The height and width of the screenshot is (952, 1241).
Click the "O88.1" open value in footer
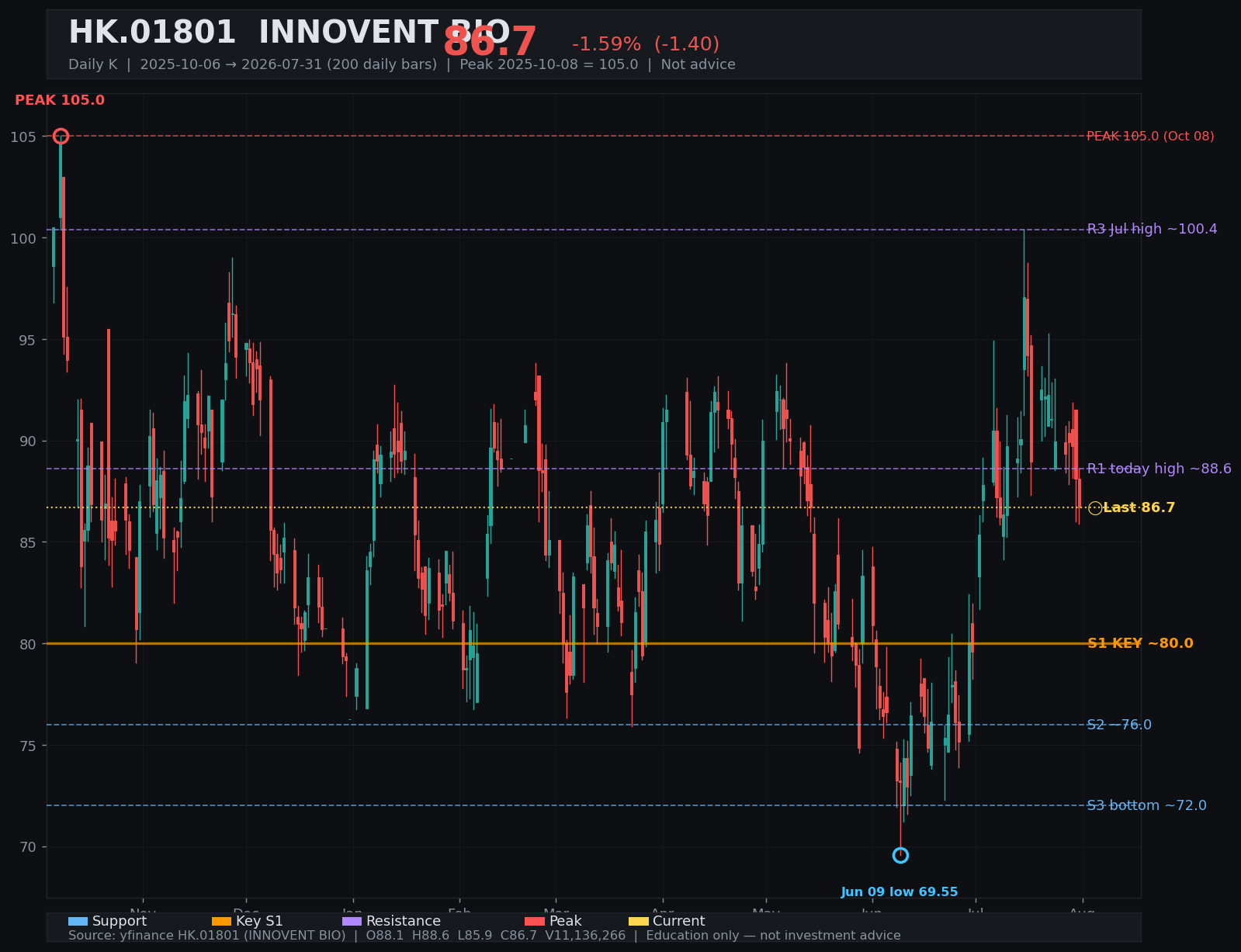pyautogui.click(x=386, y=936)
